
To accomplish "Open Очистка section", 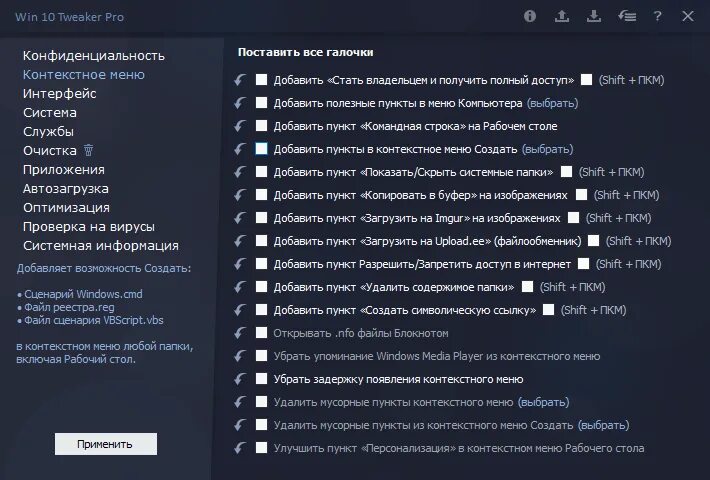I will pyautogui.click(x=50, y=151).
